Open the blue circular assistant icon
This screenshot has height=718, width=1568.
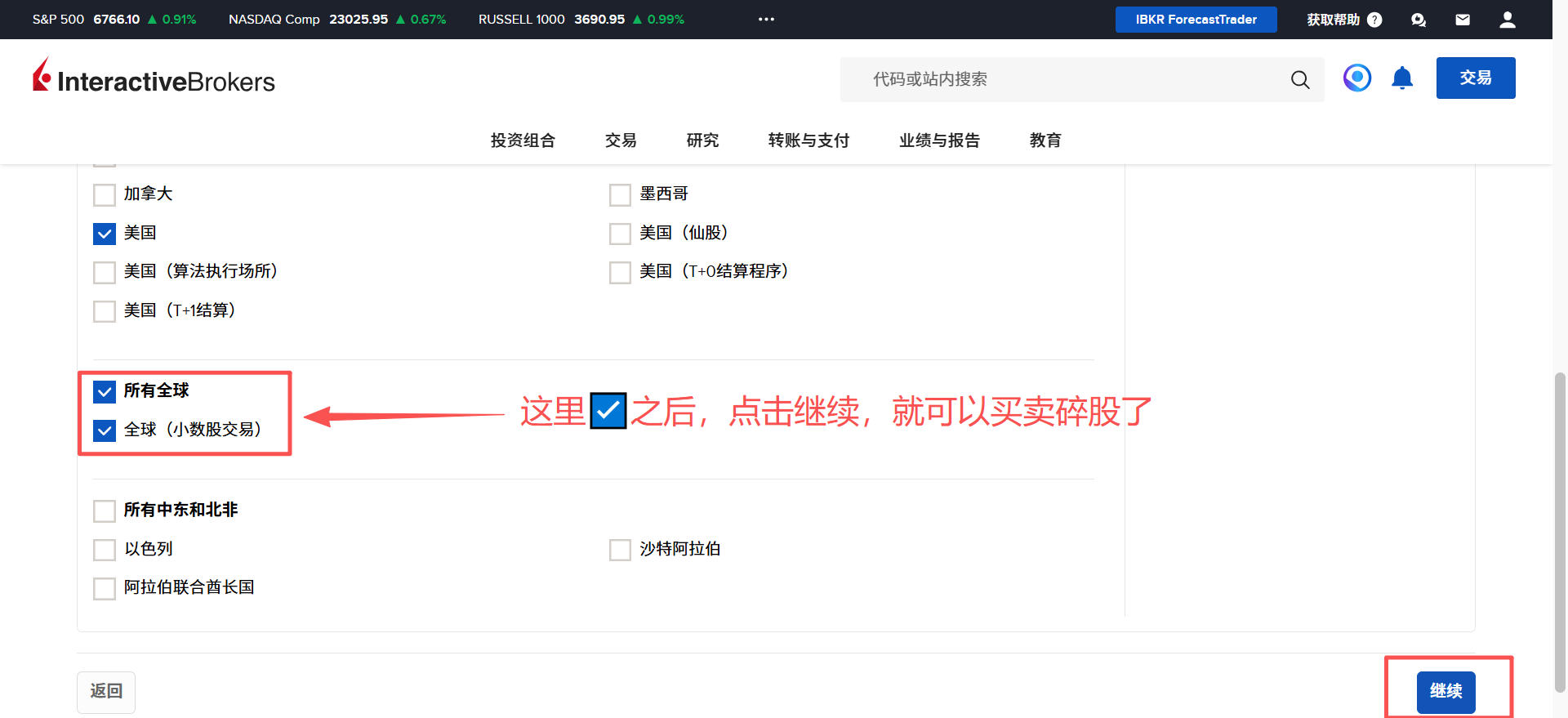pyautogui.click(x=1357, y=78)
